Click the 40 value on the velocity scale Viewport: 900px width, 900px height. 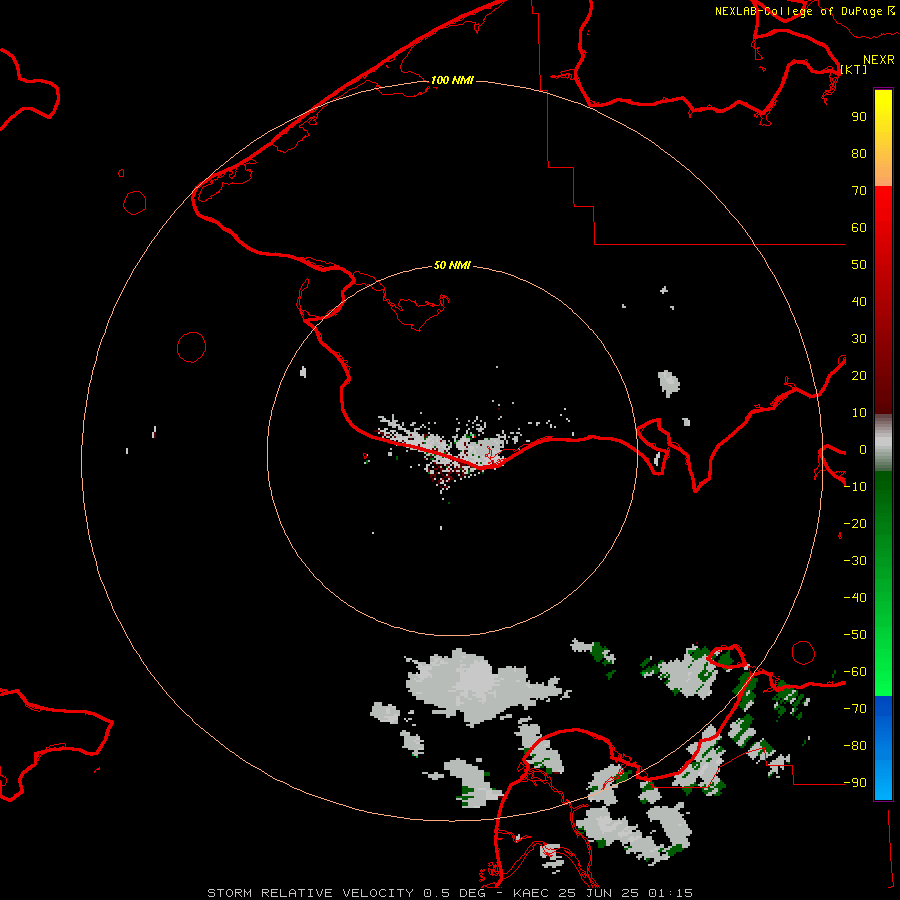[859, 301]
